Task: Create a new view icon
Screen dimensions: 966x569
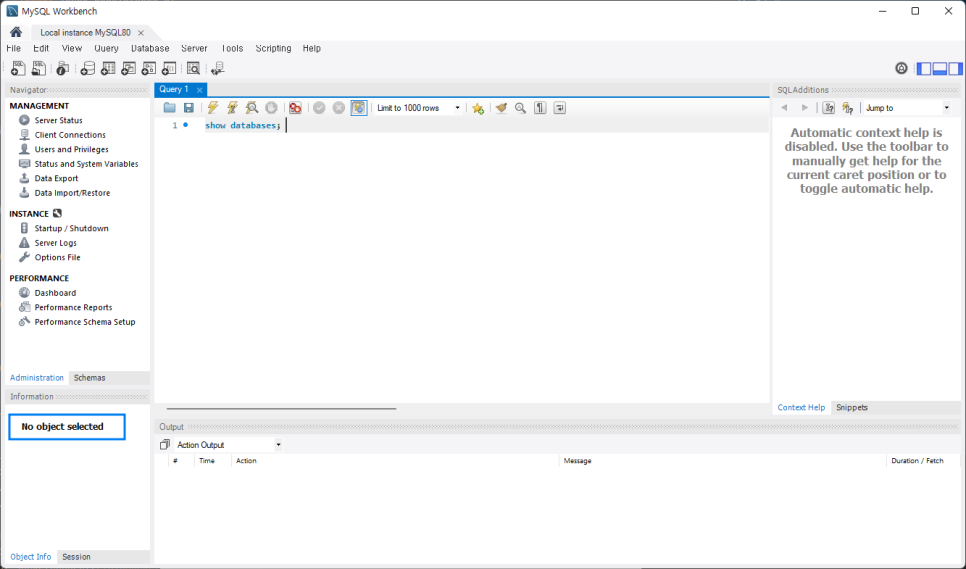Action: [x=128, y=68]
